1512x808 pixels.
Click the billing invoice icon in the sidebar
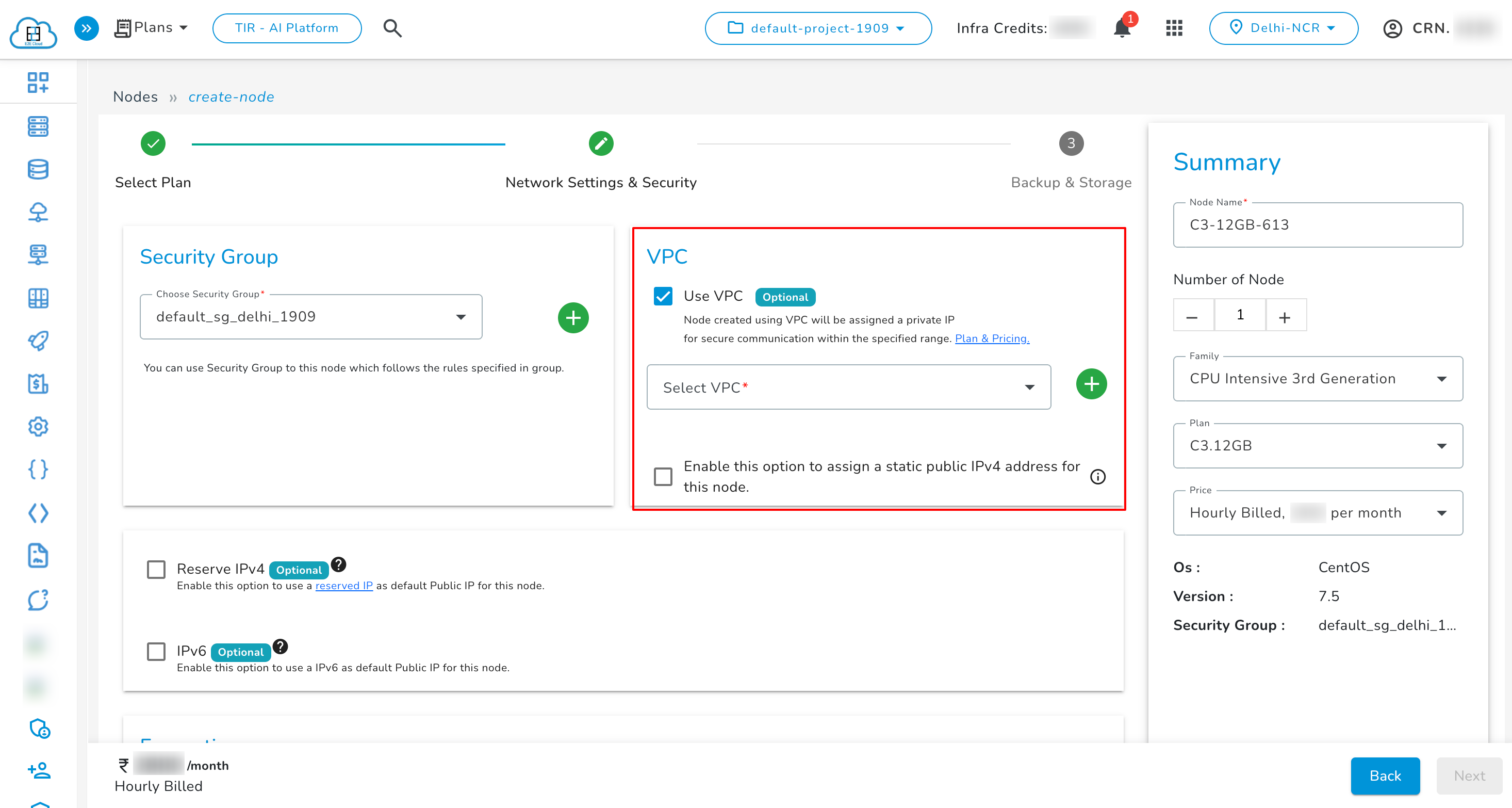pyautogui.click(x=38, y=384)
